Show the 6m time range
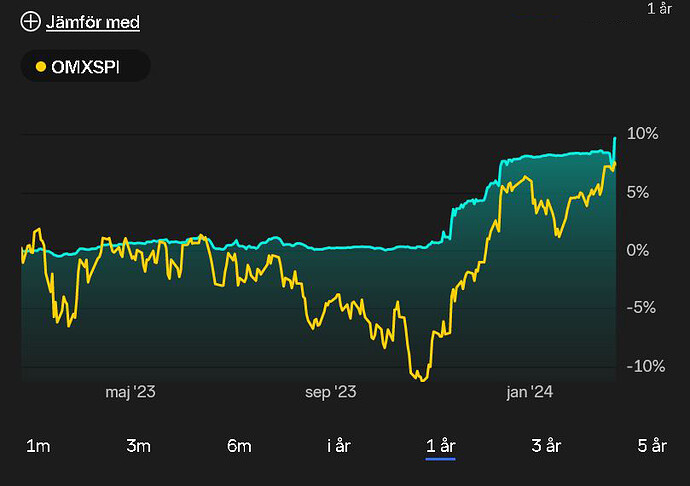The height and width of the screenshot is (486, 690). (x=239, y=446)
